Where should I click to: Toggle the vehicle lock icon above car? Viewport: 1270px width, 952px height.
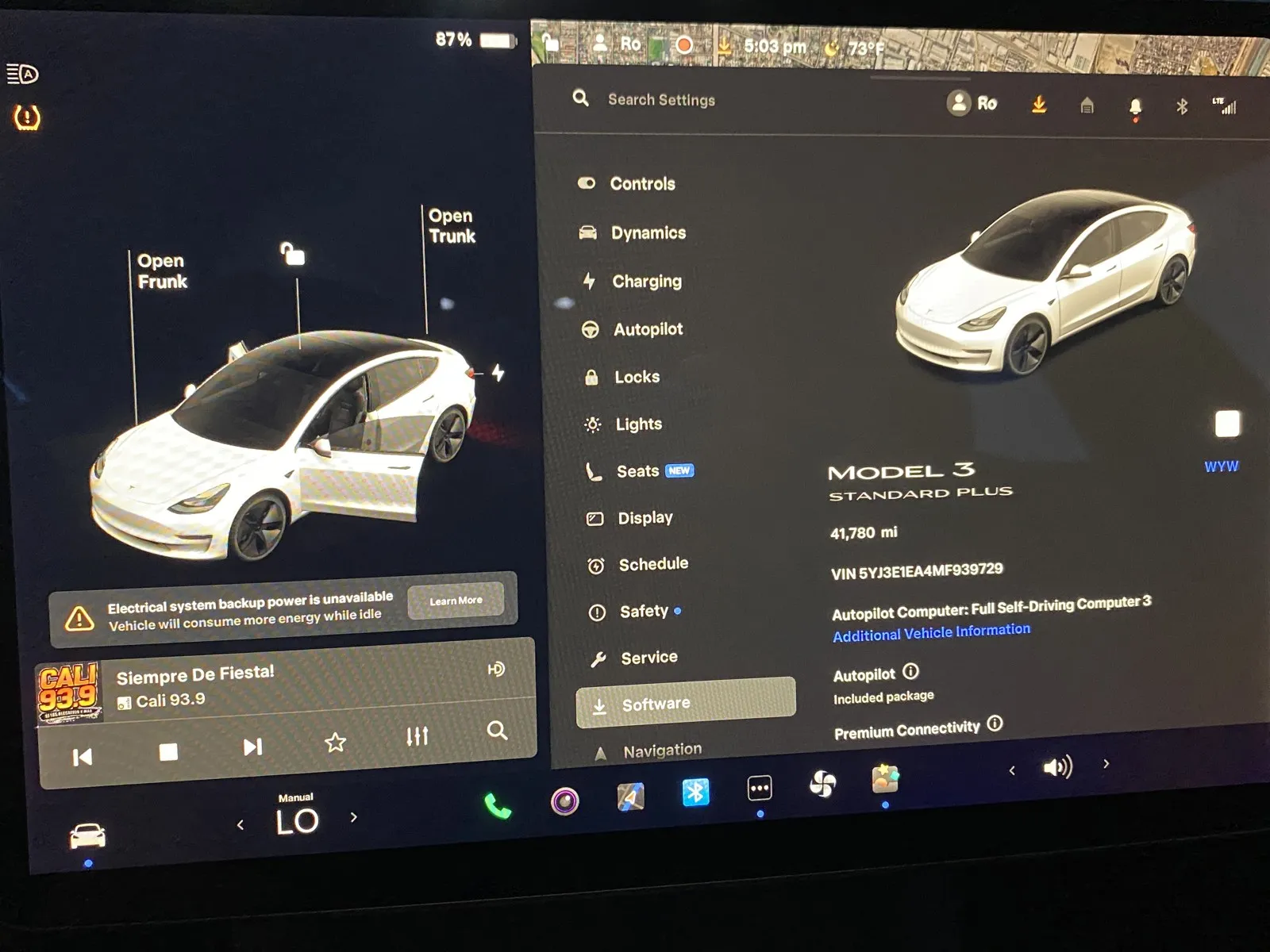tap(293, 255)
